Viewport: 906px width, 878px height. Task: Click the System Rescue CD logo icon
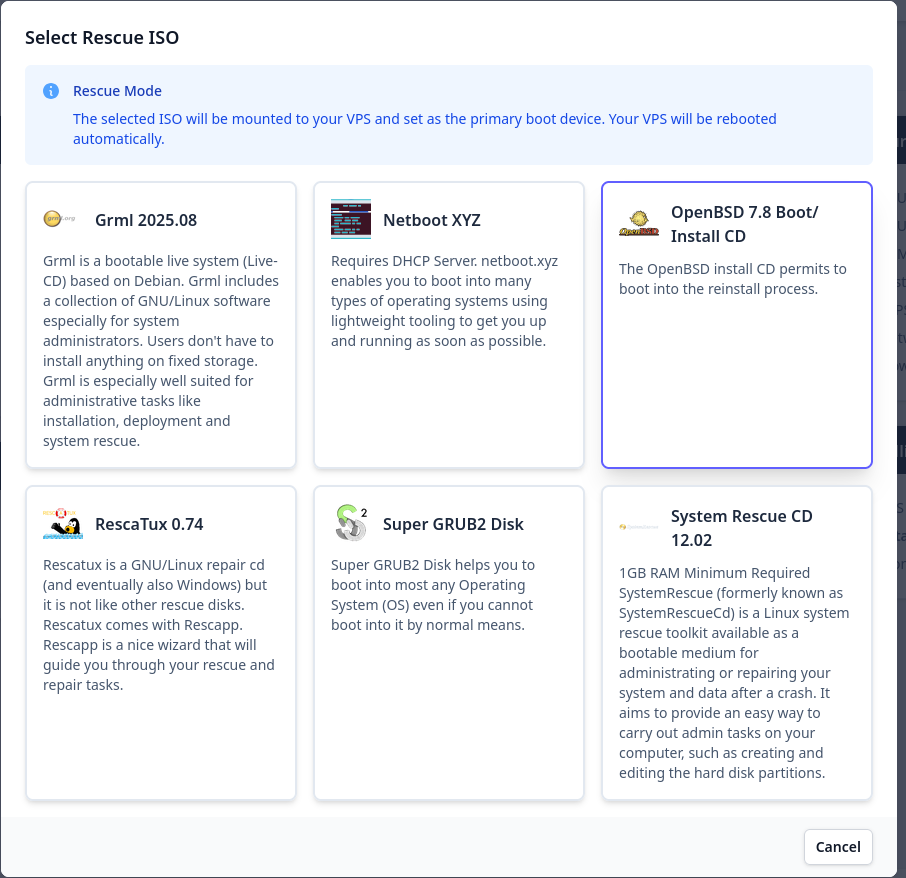coord(639,527)
